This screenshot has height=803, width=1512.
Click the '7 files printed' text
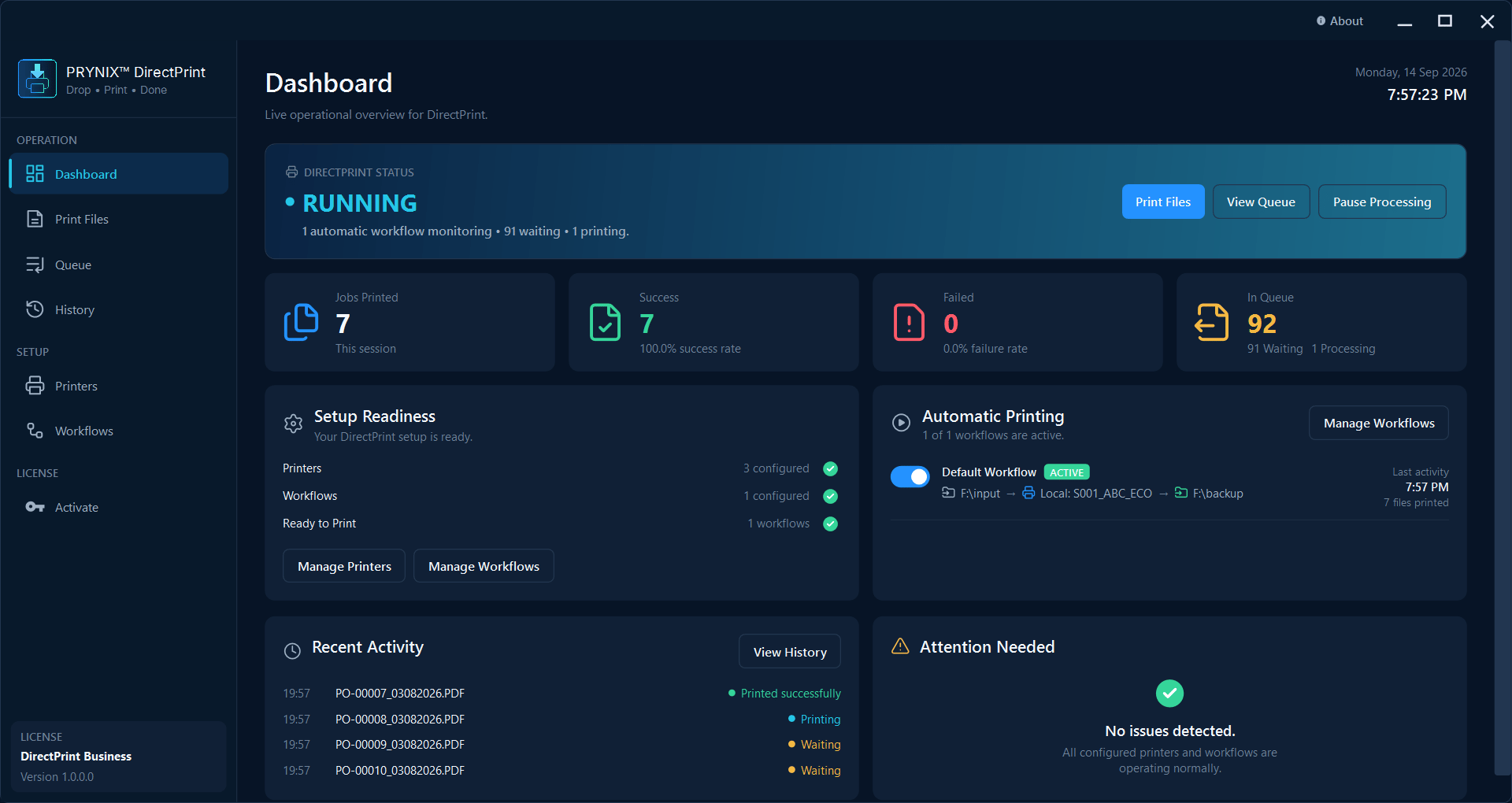[x=1416, y=502]
